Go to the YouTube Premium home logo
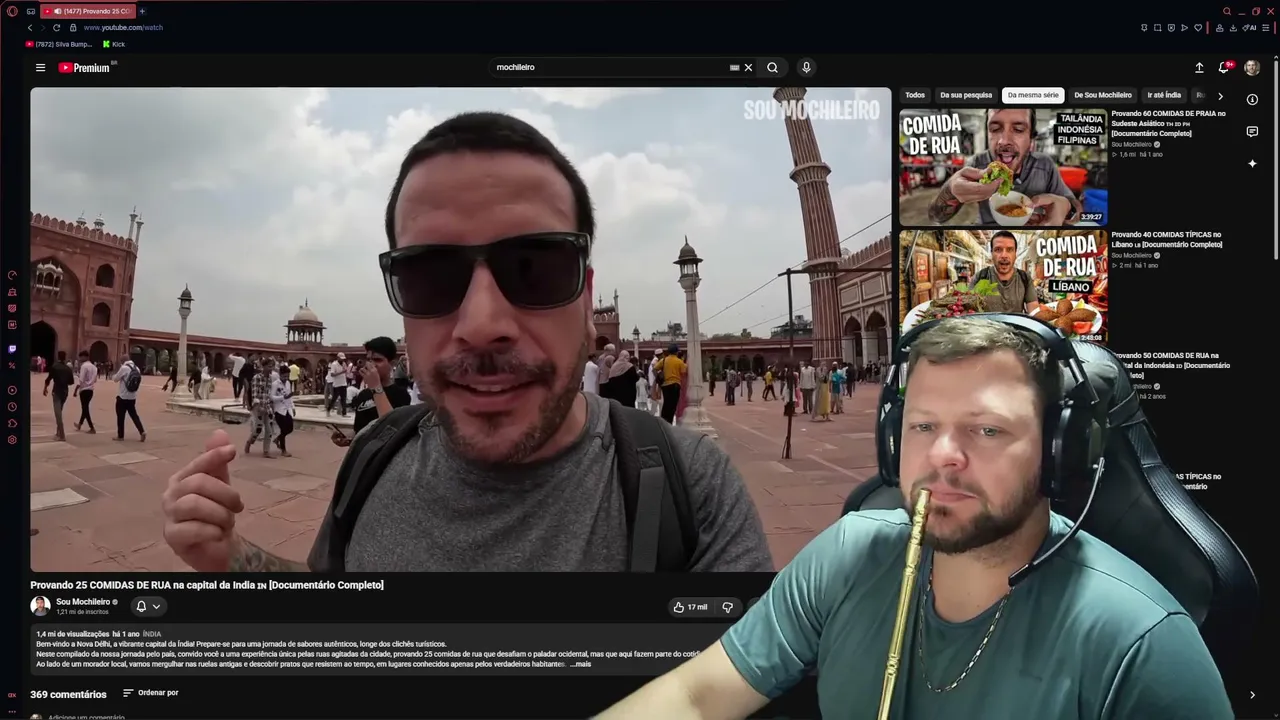Image resolution: width=1280 pixels, height=720 pixels. pyautogui.click(x=84, y=68)
